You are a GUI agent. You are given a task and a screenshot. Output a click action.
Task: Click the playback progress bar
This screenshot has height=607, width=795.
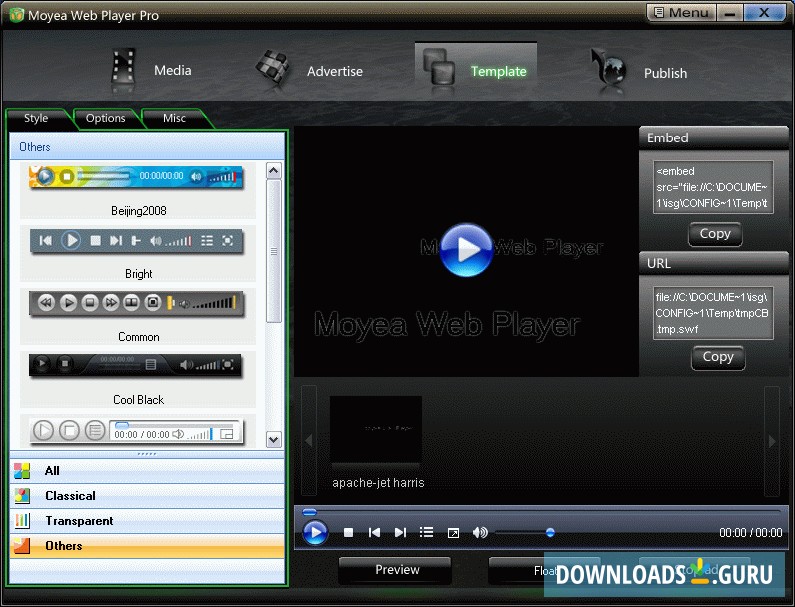540,512
